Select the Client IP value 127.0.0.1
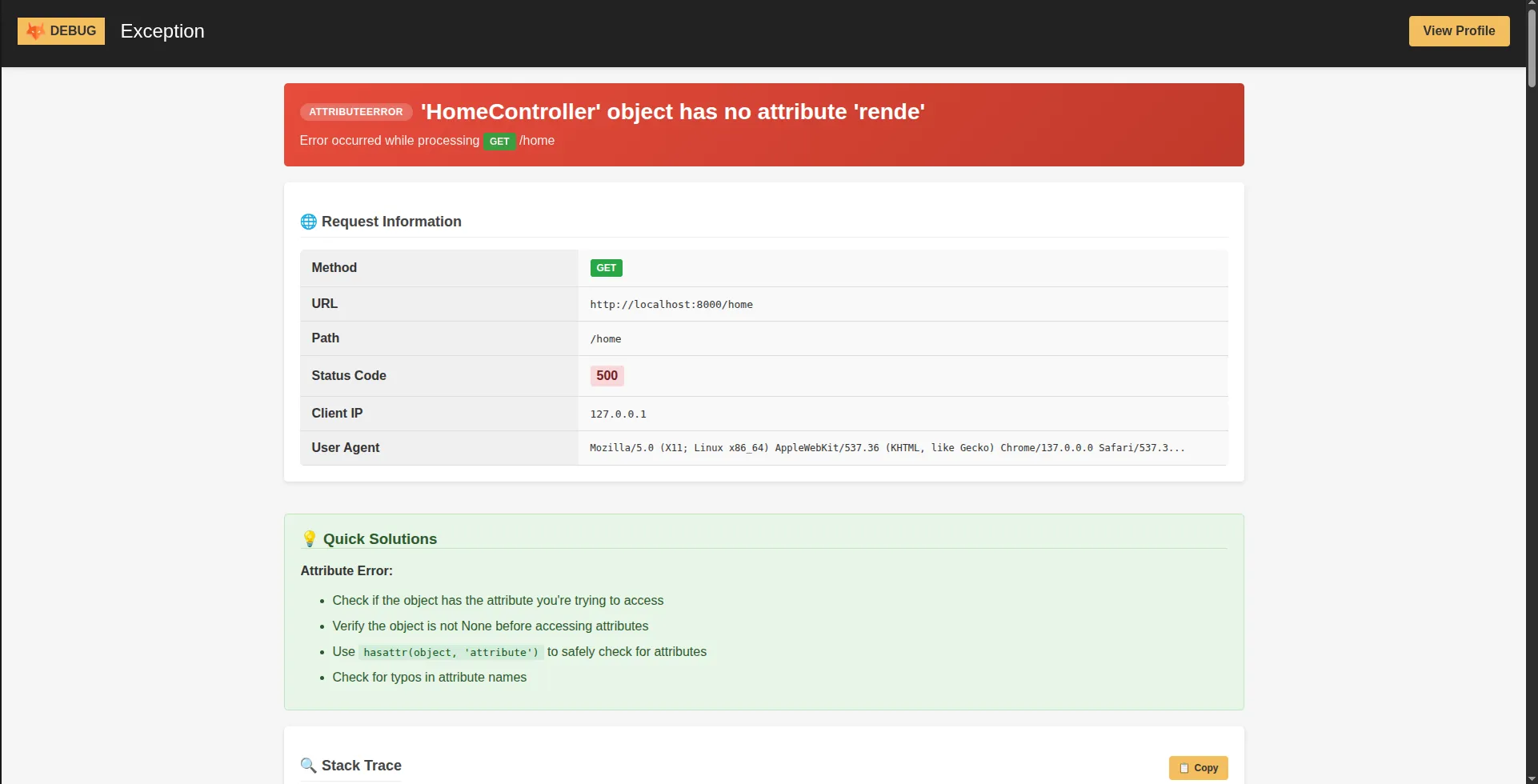The width and height of the screenshot is (1538, 784). pos(618,414)
